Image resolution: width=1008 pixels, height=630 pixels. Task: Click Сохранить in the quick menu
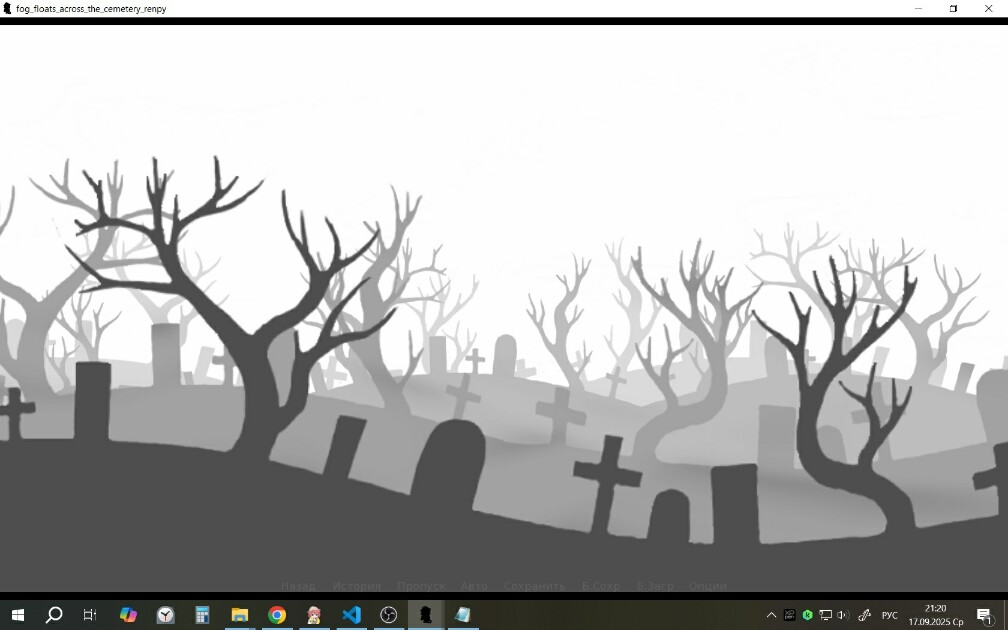(534, 586)
